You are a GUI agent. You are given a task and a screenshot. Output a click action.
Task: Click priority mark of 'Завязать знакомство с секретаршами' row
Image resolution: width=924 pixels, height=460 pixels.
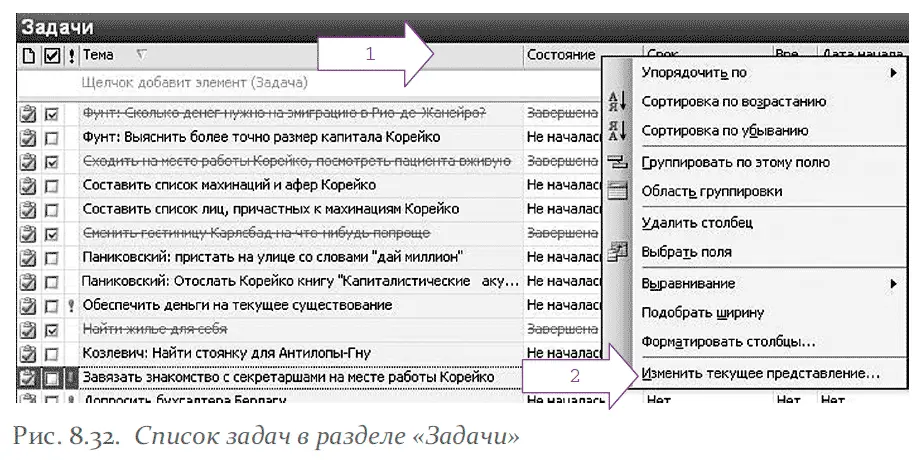pos(72,378)
